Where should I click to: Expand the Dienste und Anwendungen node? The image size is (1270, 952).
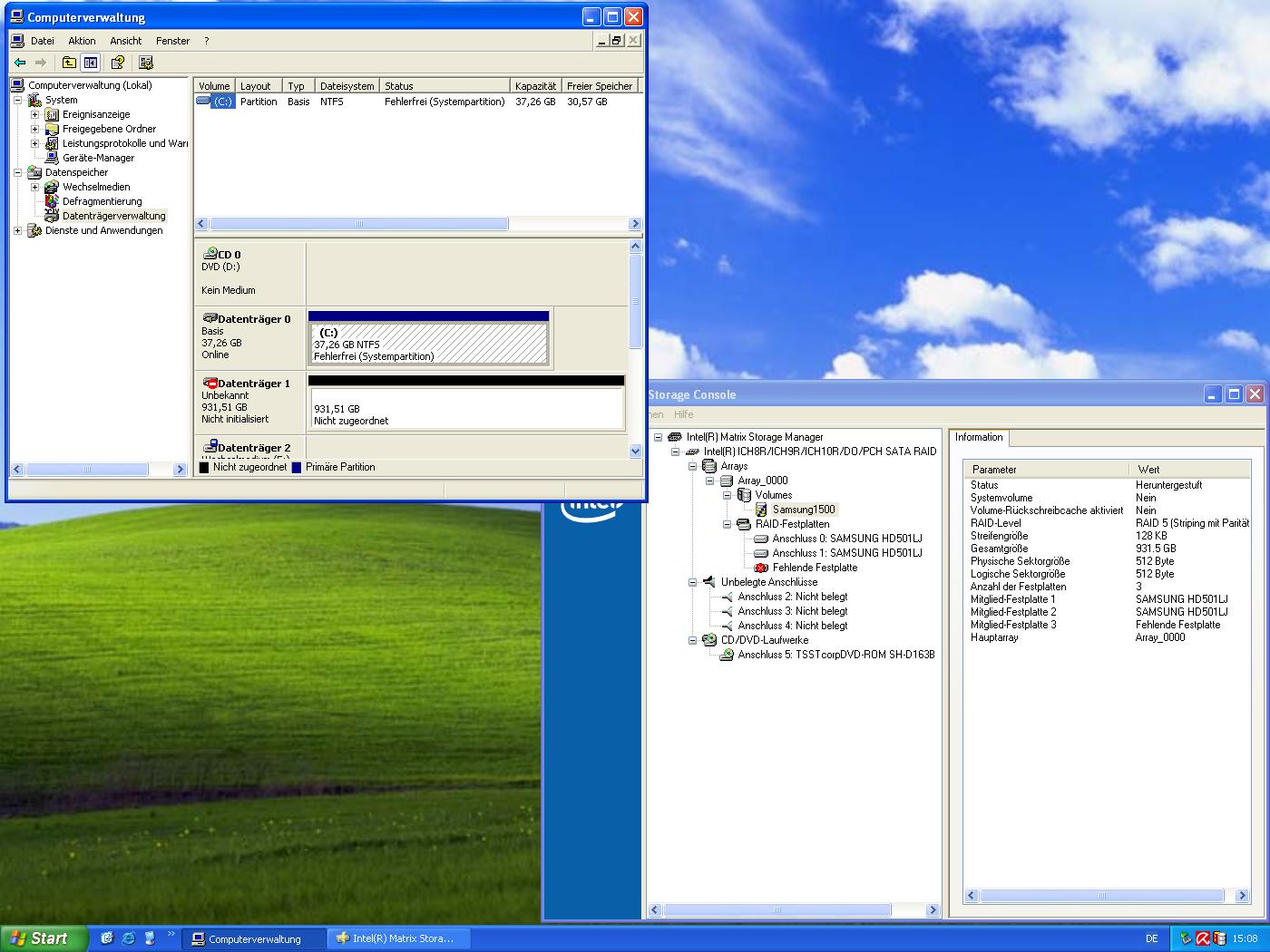pyautogui.click(x=17, y=230)
